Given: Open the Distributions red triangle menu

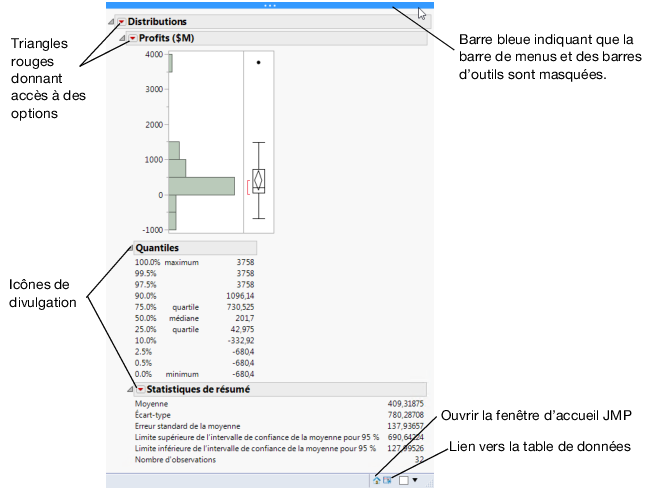Looking at the screenshot, I should coord(121,21).
